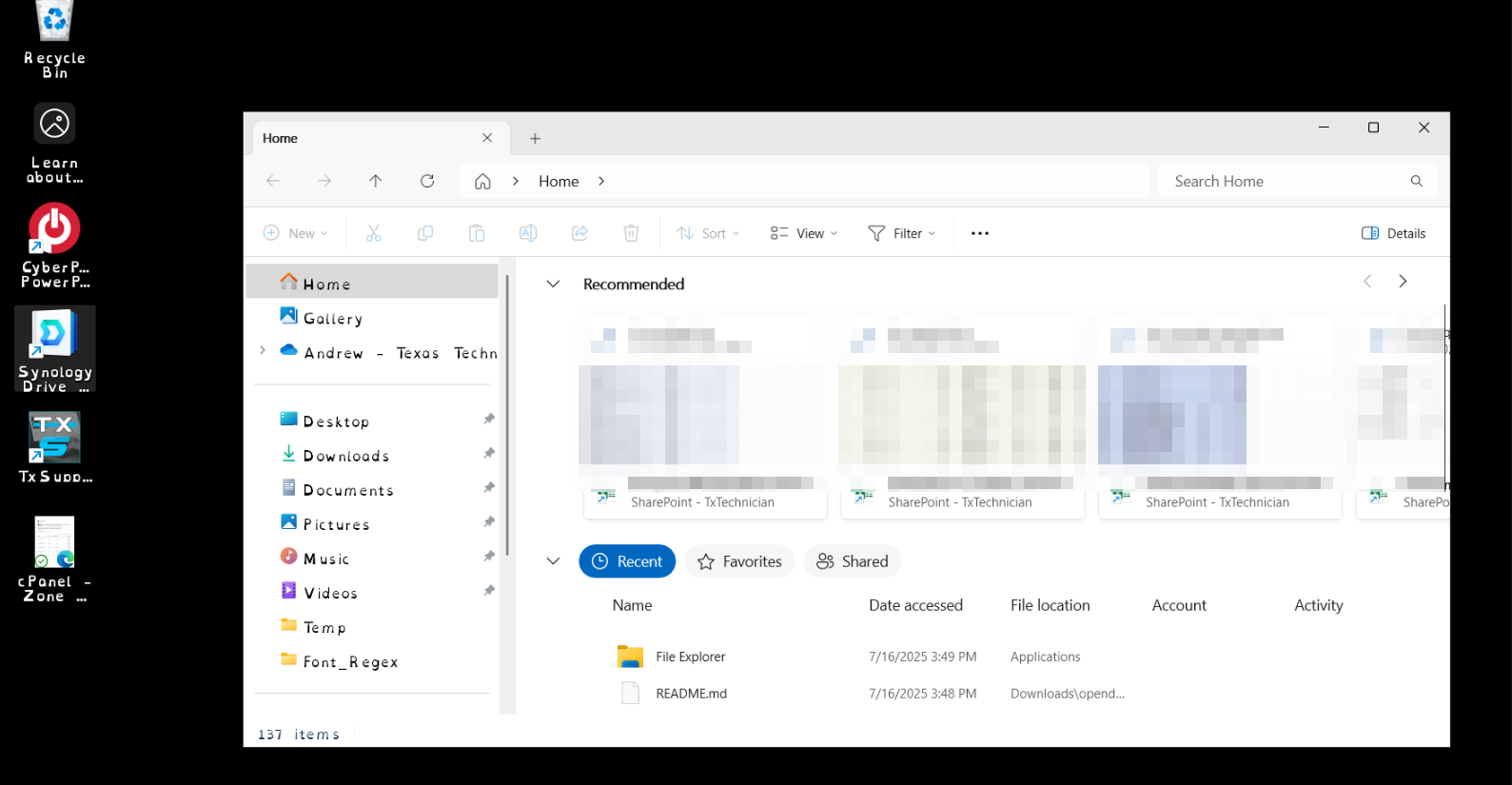1512x785 pixels.
Task: Refresh the Home view
Action: [427, 181]
